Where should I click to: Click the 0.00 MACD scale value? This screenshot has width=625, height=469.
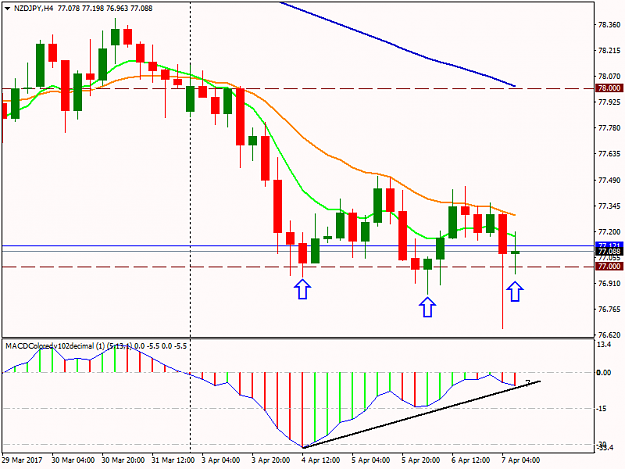click(603, 373)
